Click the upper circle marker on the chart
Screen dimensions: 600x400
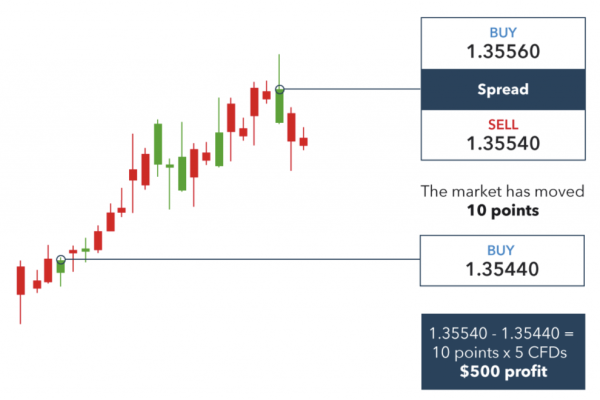(280, 90)
